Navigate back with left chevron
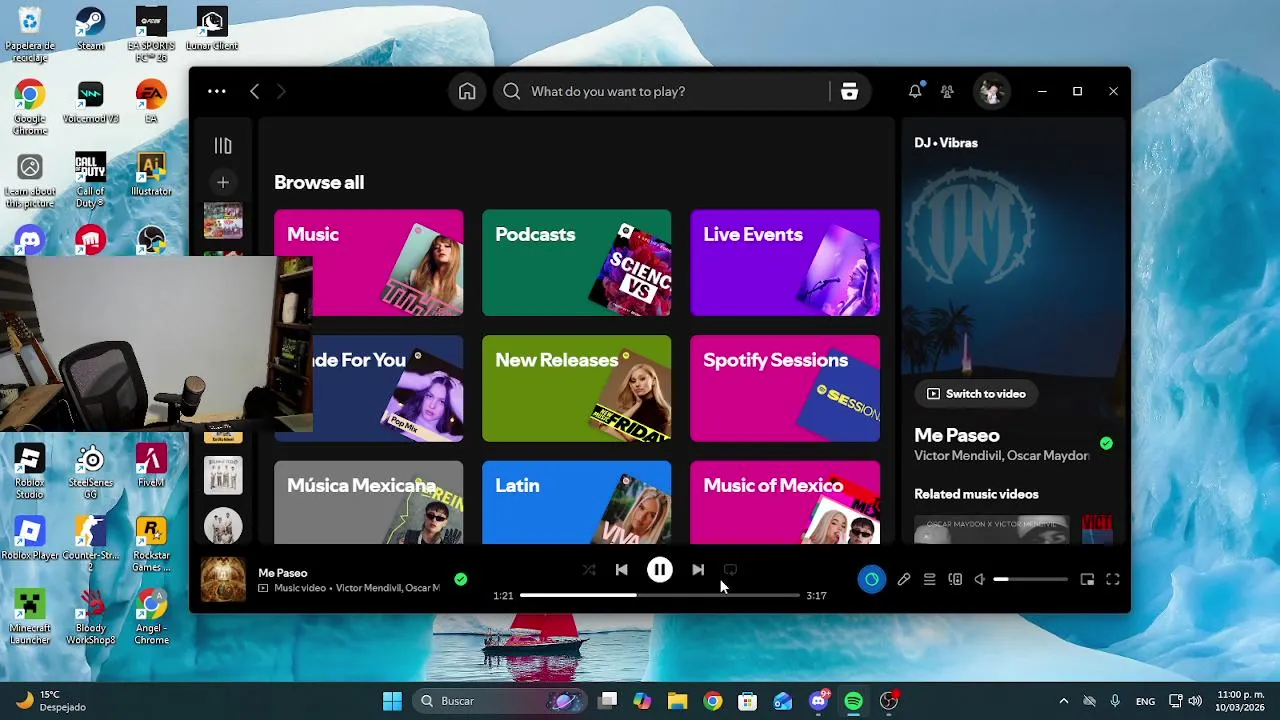Image resolution: width=1280 pixels, height=720 pixels. (x=254, y=91)
